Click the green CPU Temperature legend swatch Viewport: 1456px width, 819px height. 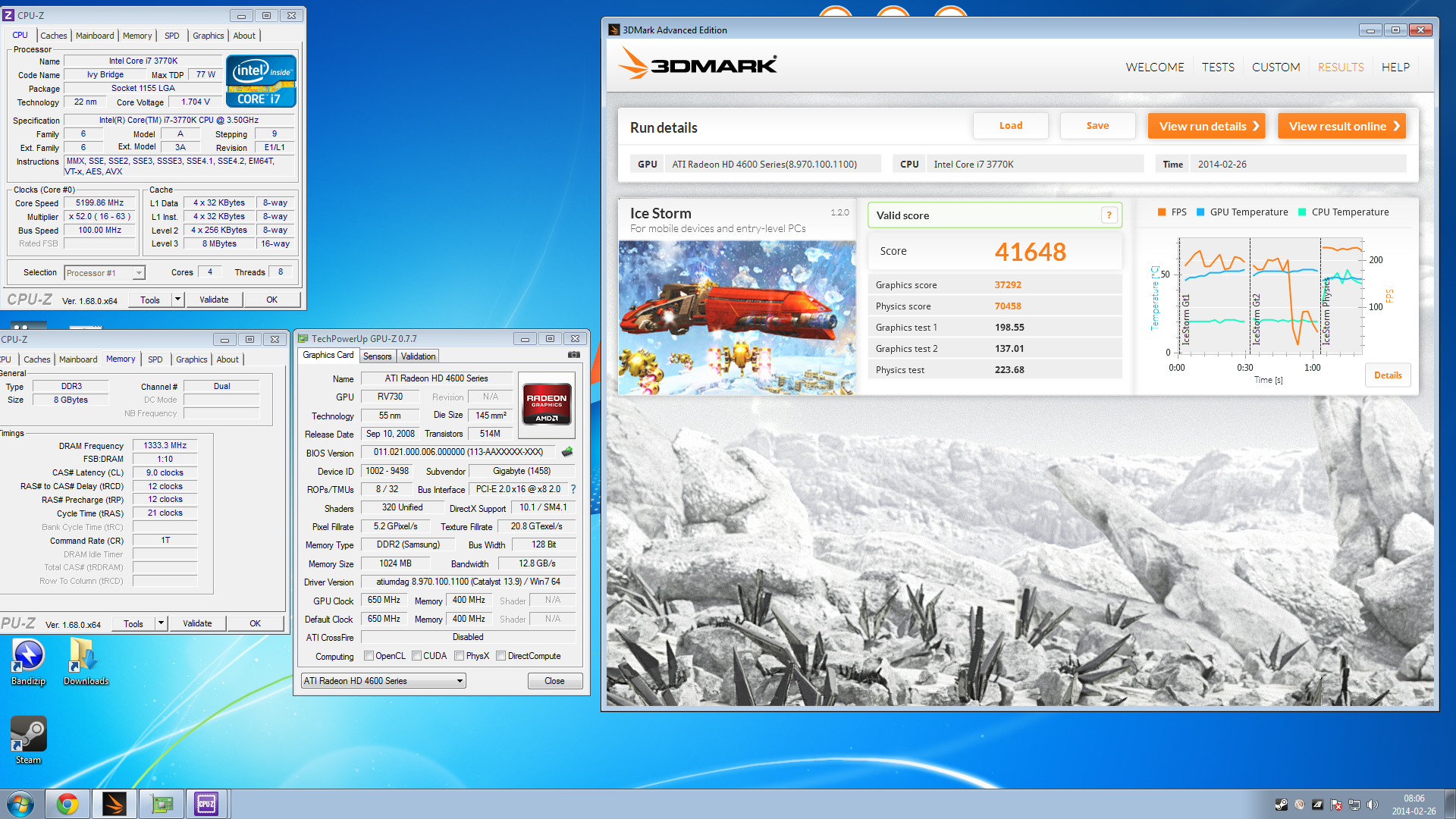pos(1302,212)
